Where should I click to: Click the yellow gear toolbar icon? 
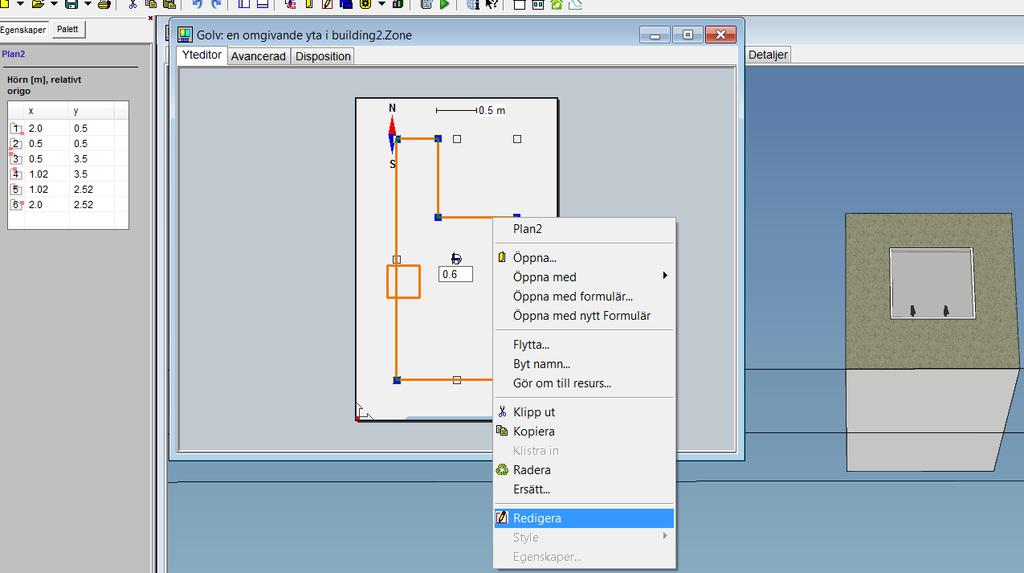[365, 4]
